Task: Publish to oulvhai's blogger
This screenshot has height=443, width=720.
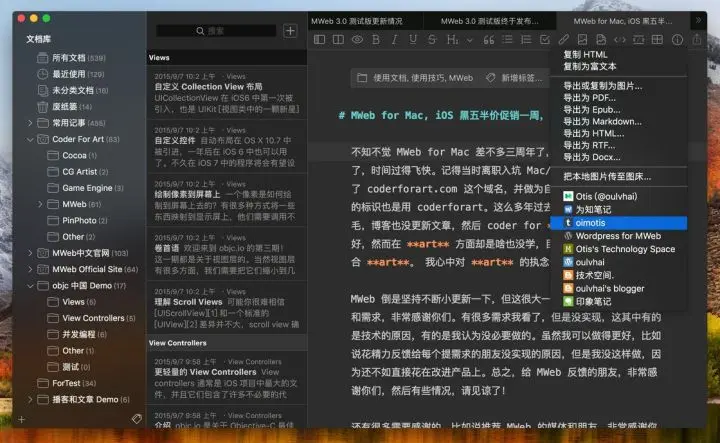Action: (x=619, y=289)
